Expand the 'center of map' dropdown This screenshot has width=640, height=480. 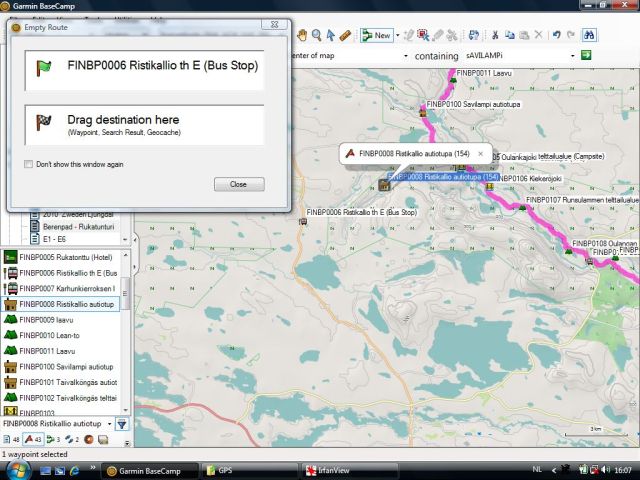[x=405, y=56]
